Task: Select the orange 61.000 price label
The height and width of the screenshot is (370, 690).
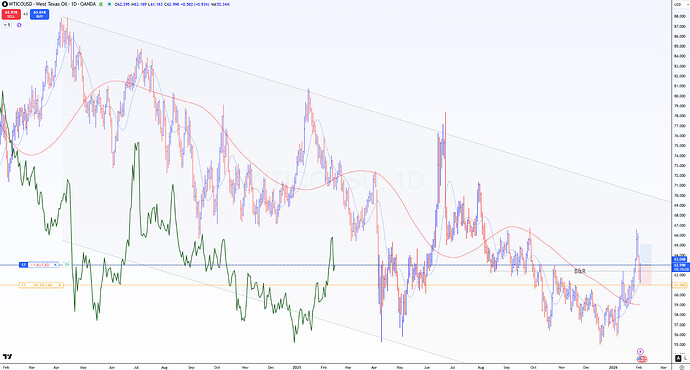Action: coord(680,285)
